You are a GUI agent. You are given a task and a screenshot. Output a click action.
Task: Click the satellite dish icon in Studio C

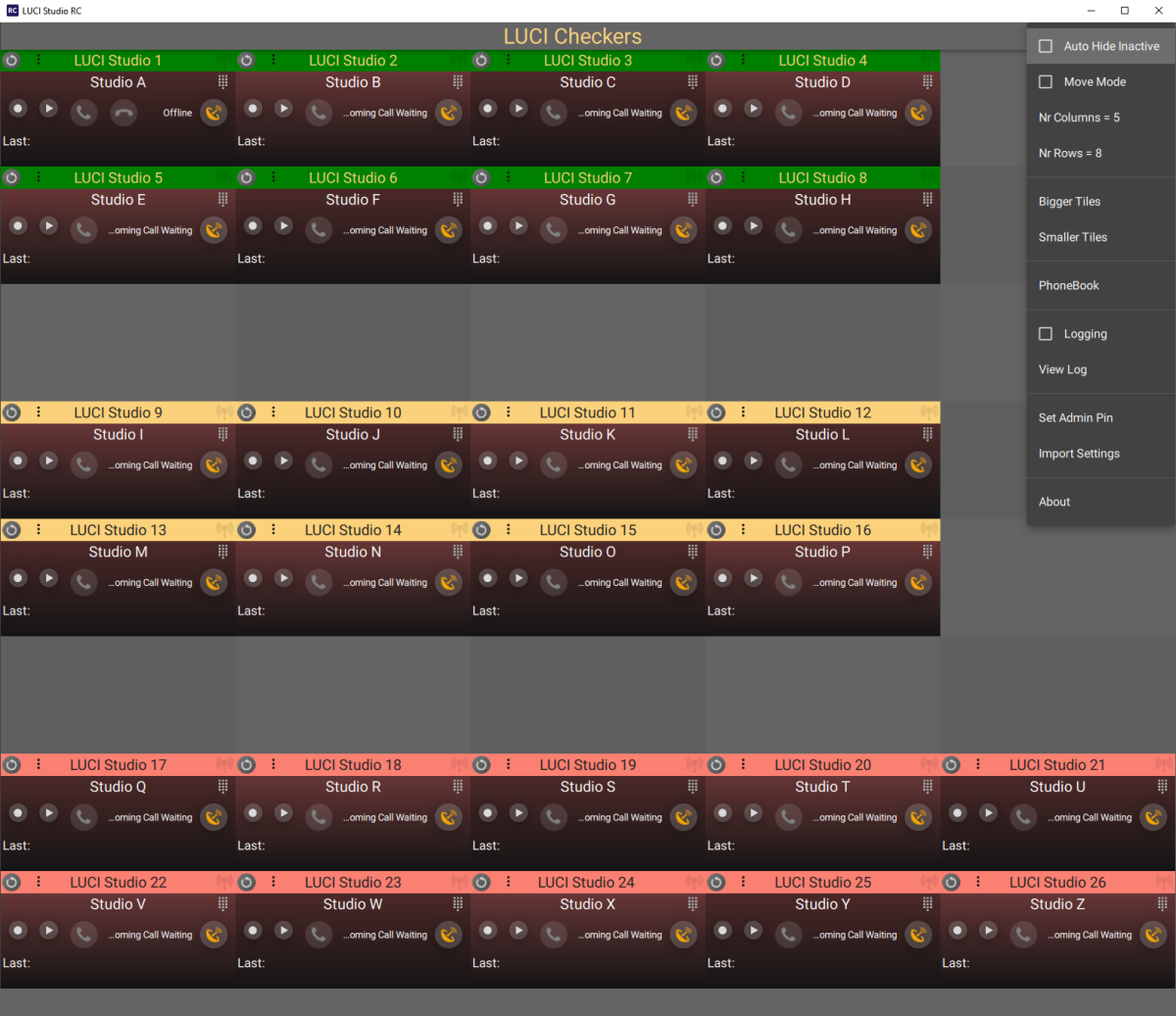pyautogui.click(x=683, y=113)
